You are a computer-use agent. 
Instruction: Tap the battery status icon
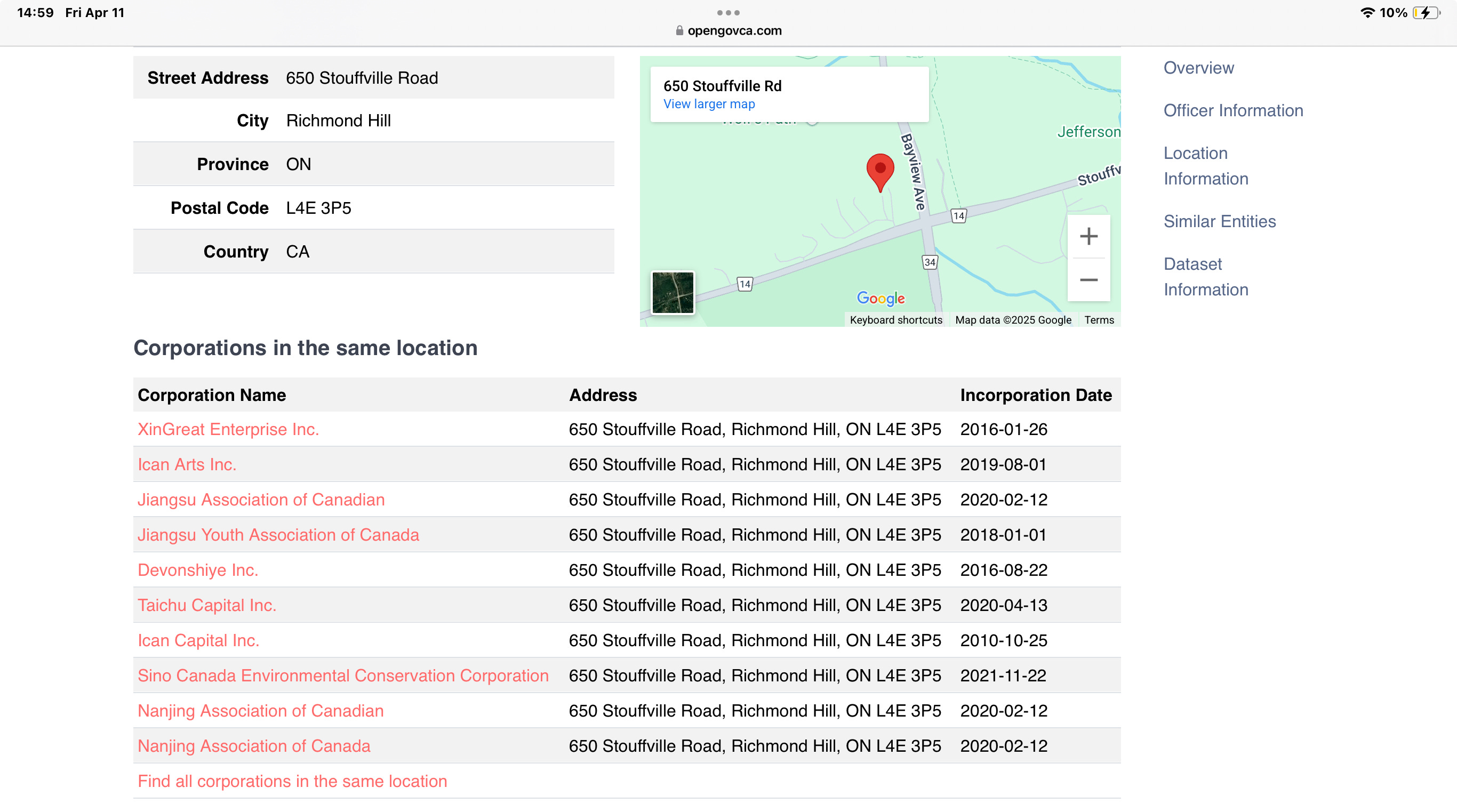coord(1426,12)
